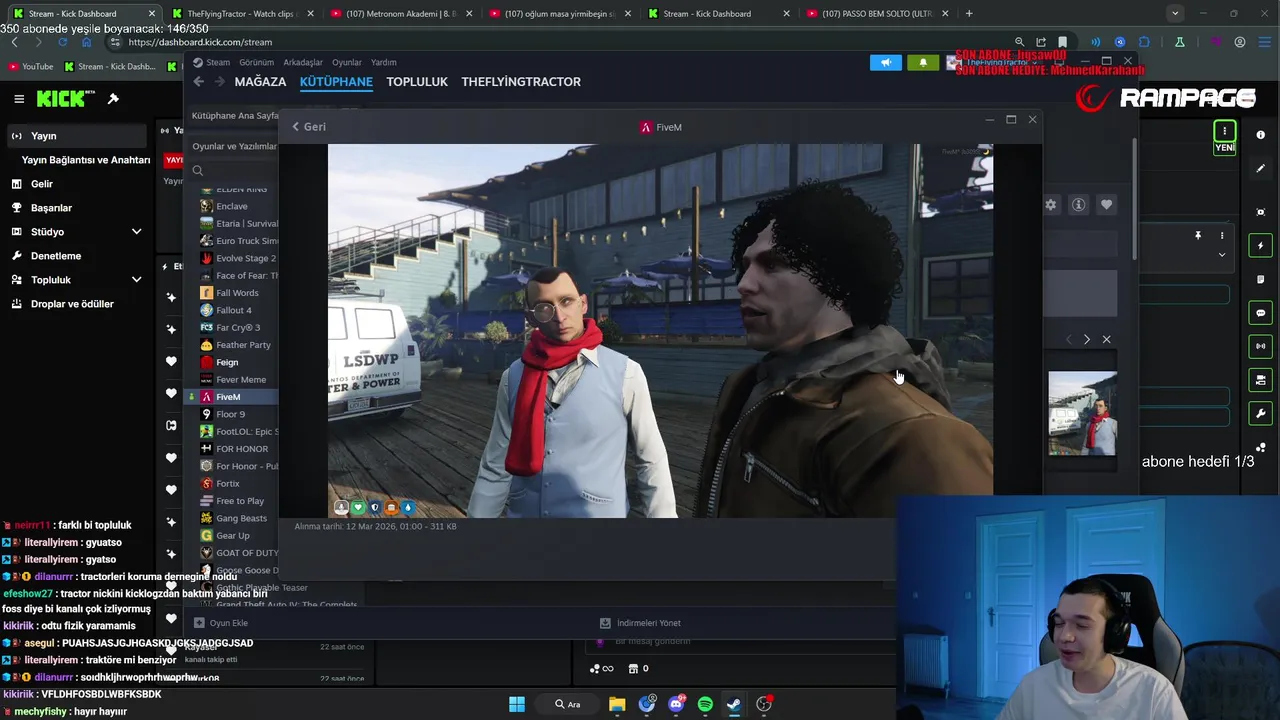Switch to Steam MAĞAZA tab
1280x720 pixels.
pyautogui.click(x=260, y=82)
